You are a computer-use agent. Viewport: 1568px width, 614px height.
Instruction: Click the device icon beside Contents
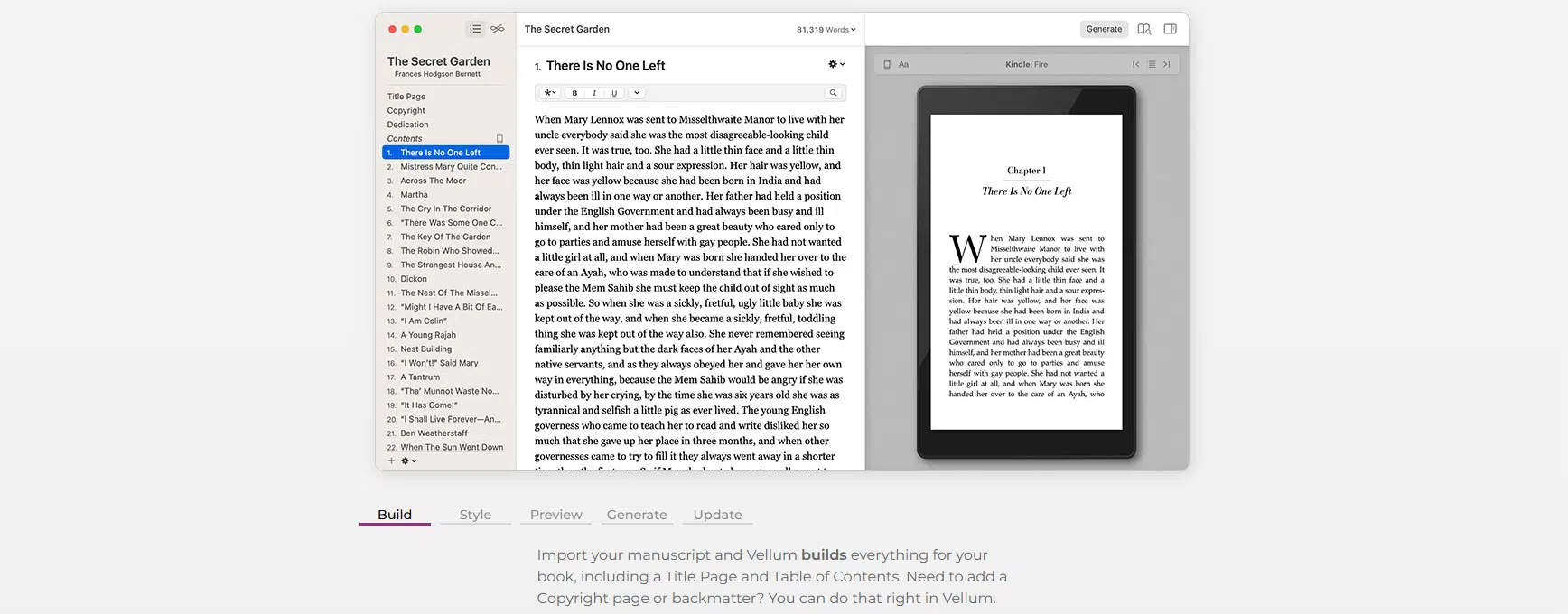coord(499,138)
